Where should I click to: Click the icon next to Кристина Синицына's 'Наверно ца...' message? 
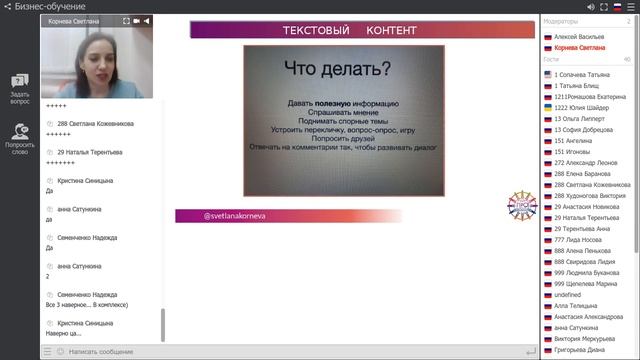coord(50,323)
